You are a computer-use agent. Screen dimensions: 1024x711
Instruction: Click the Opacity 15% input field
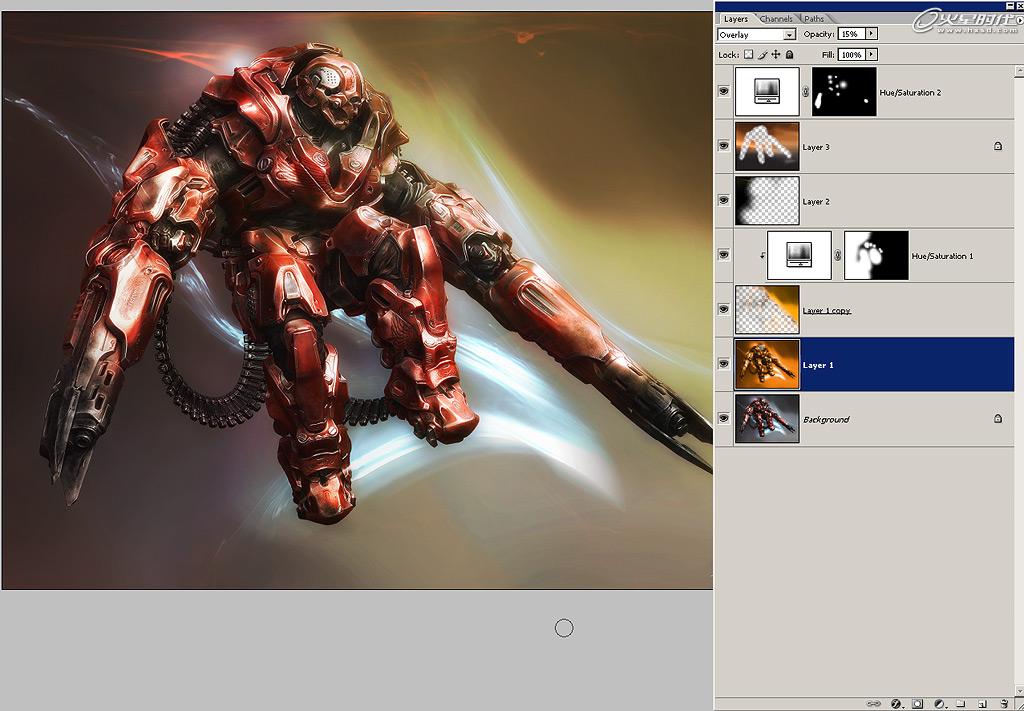point(852,33)
